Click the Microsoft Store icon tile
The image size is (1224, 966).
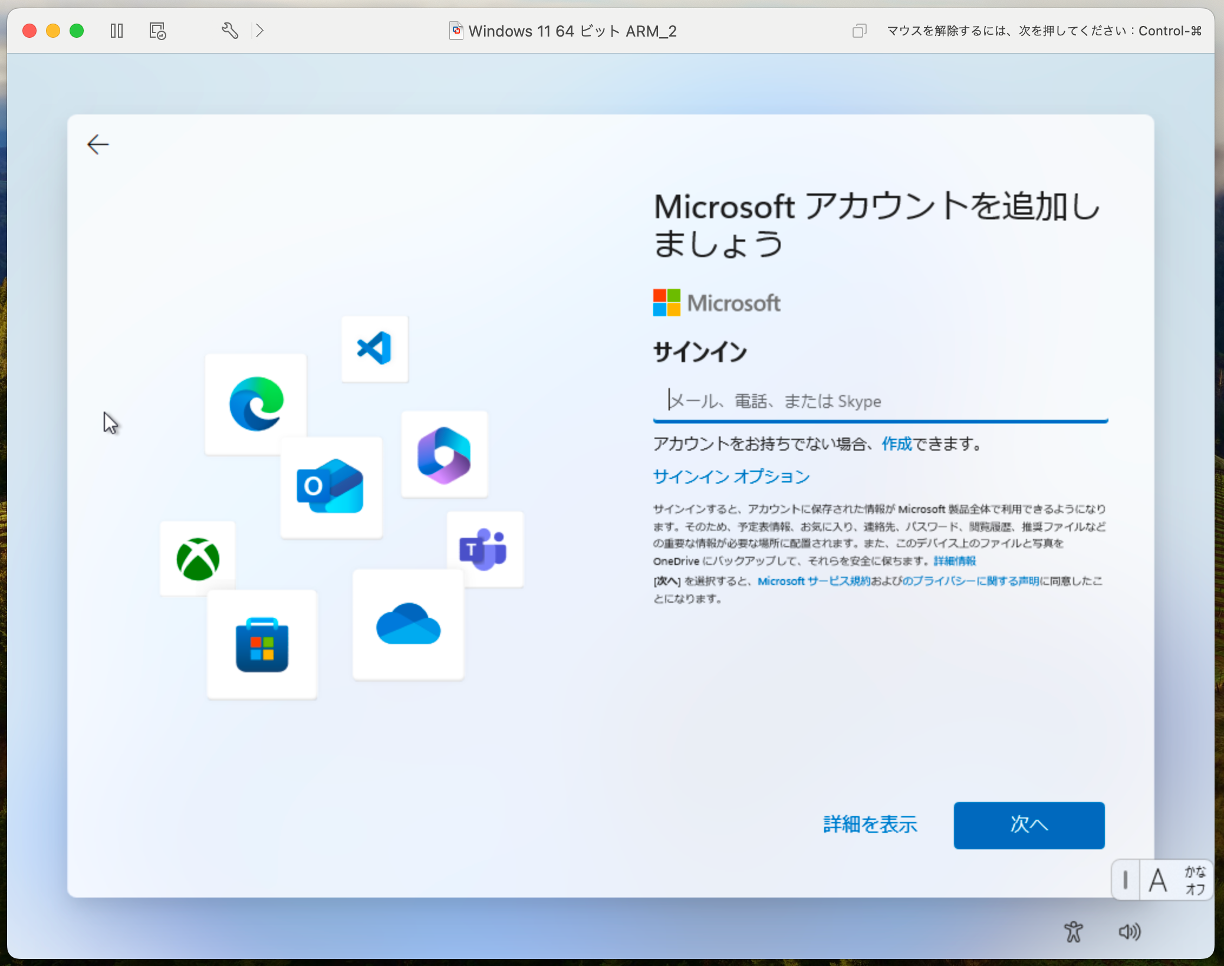coord(262,644)
